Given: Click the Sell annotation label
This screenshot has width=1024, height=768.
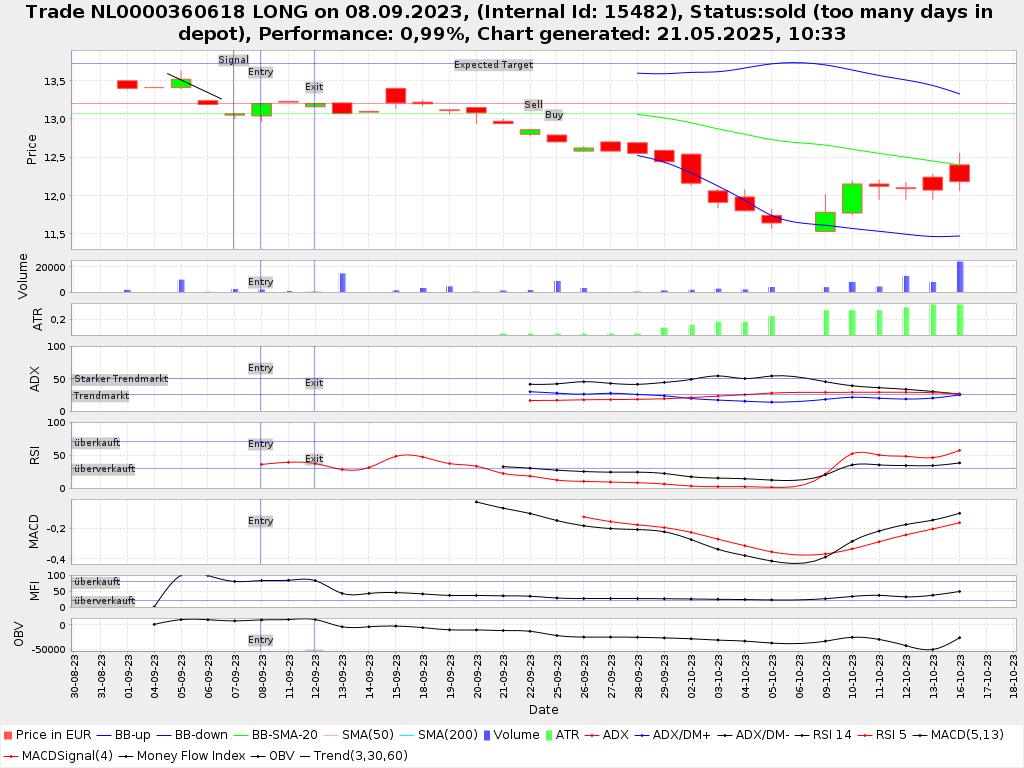Looking at the screenshot, I should point(533,104).
